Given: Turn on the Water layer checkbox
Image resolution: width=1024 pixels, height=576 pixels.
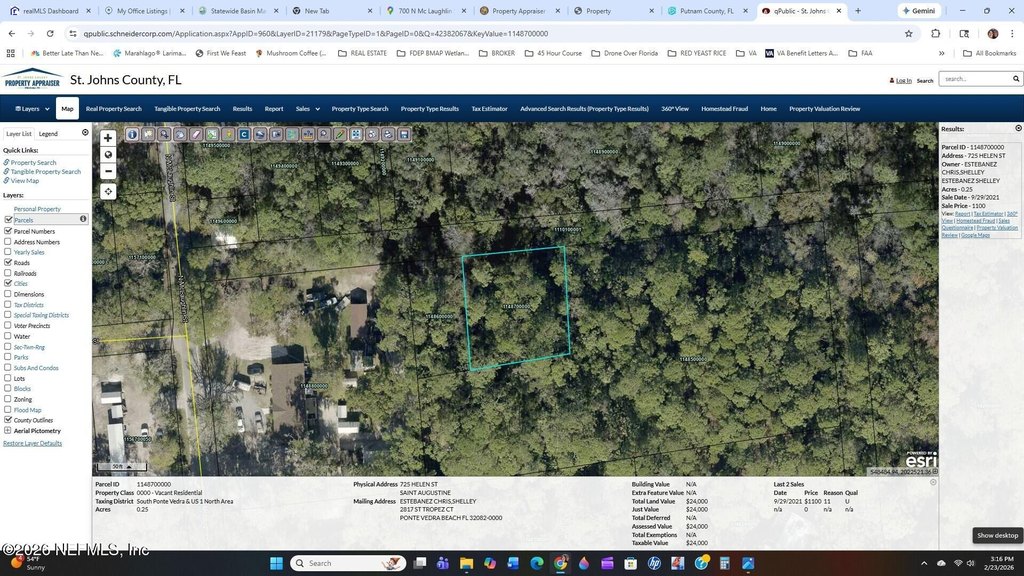Looking at the screenshot, I should [8, 336].
